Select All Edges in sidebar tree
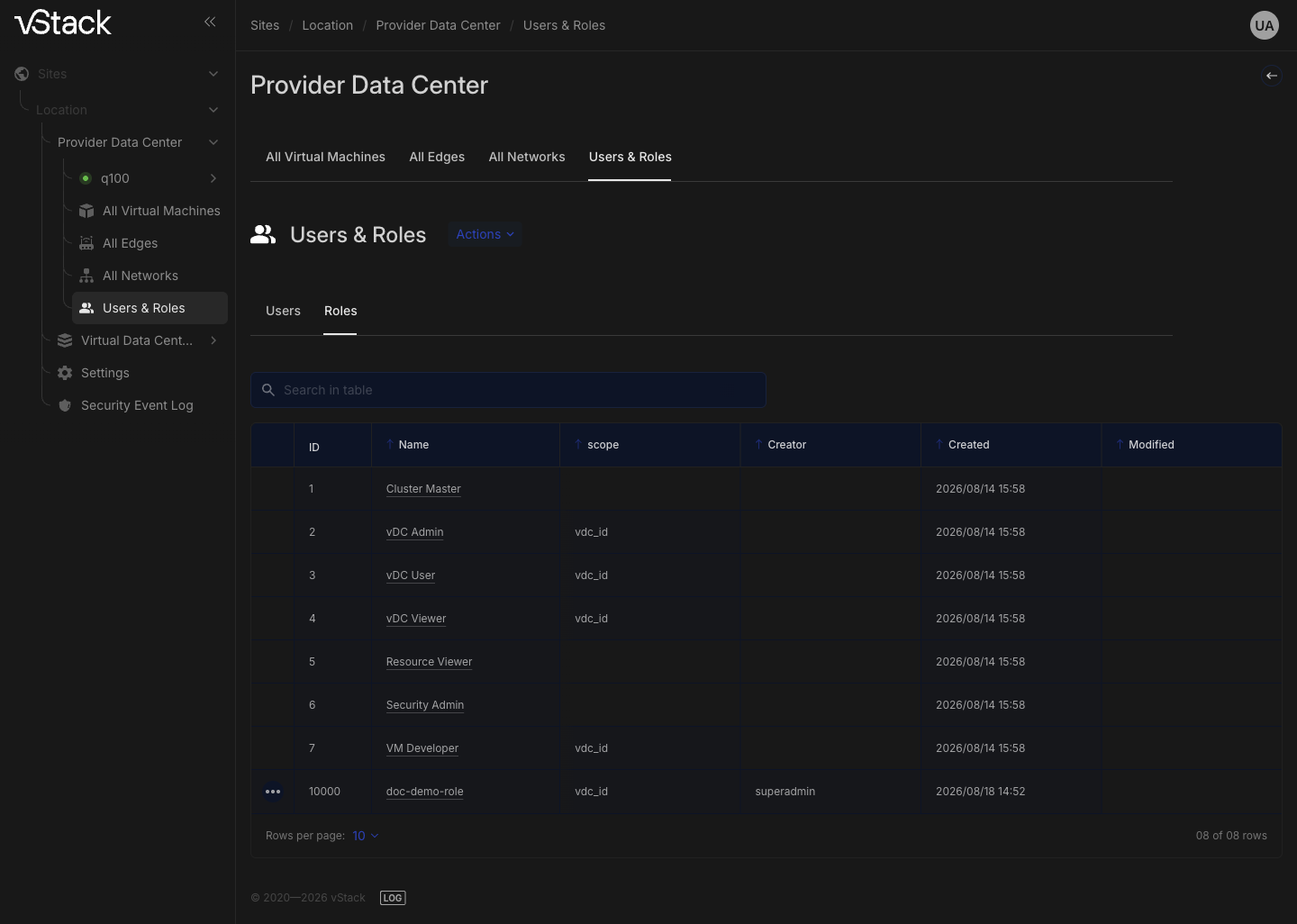The image size is (1297, 924). click(130, 243)
